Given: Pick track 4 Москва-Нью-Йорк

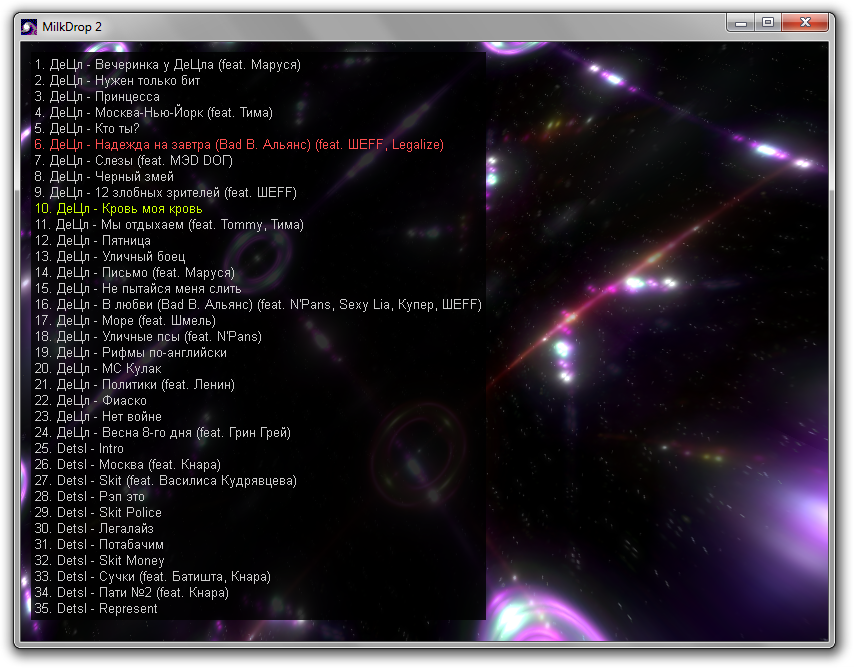Looking at the screenshot, I should pyautogui.click(x=153, y=113).
